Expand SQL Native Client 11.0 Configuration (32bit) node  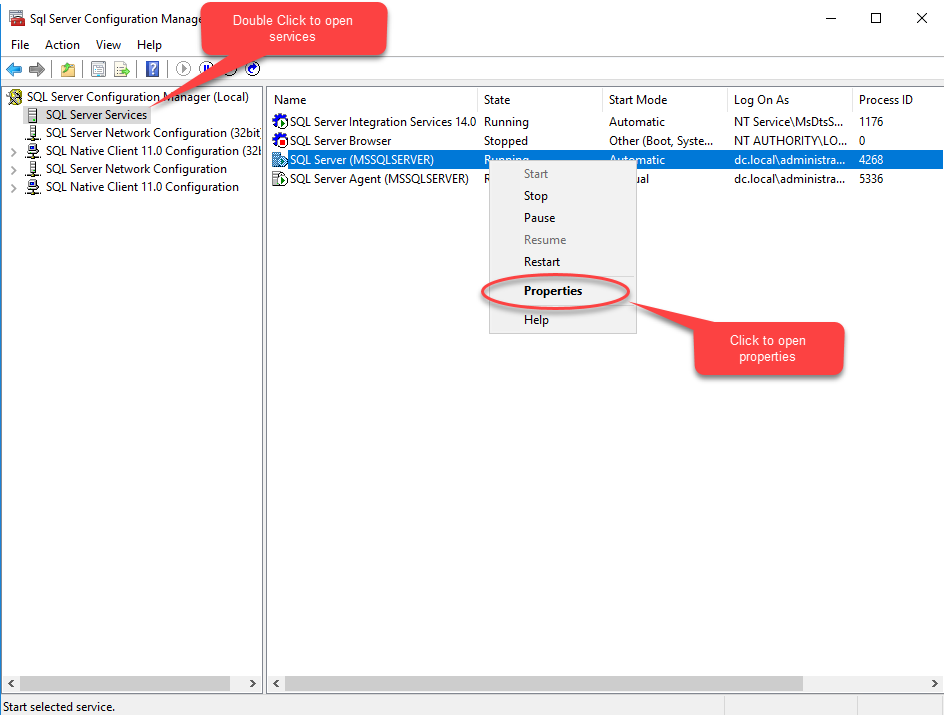[x=13, y=152]
